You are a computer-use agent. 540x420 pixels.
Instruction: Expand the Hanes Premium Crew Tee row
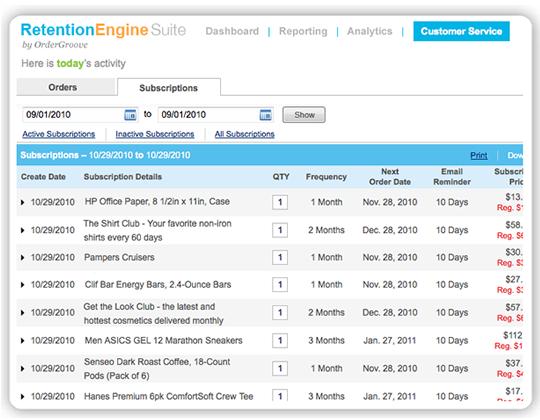click(x=22, y=397)
